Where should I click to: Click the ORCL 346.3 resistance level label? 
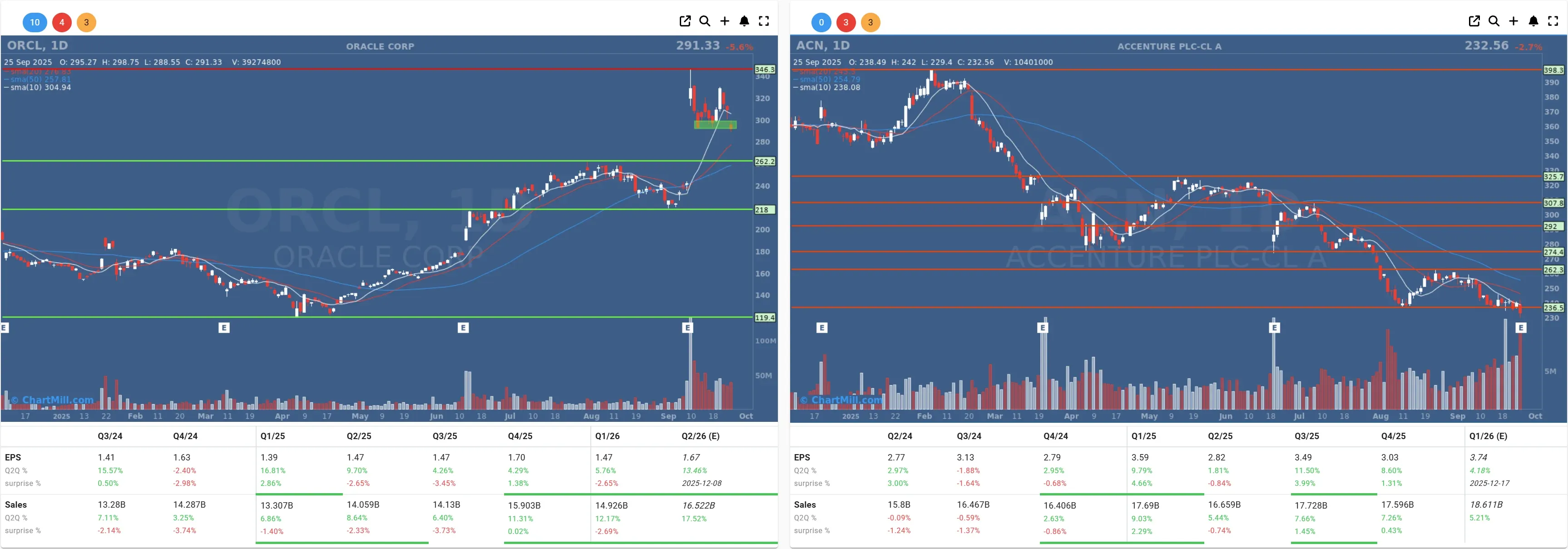[765, 69]
